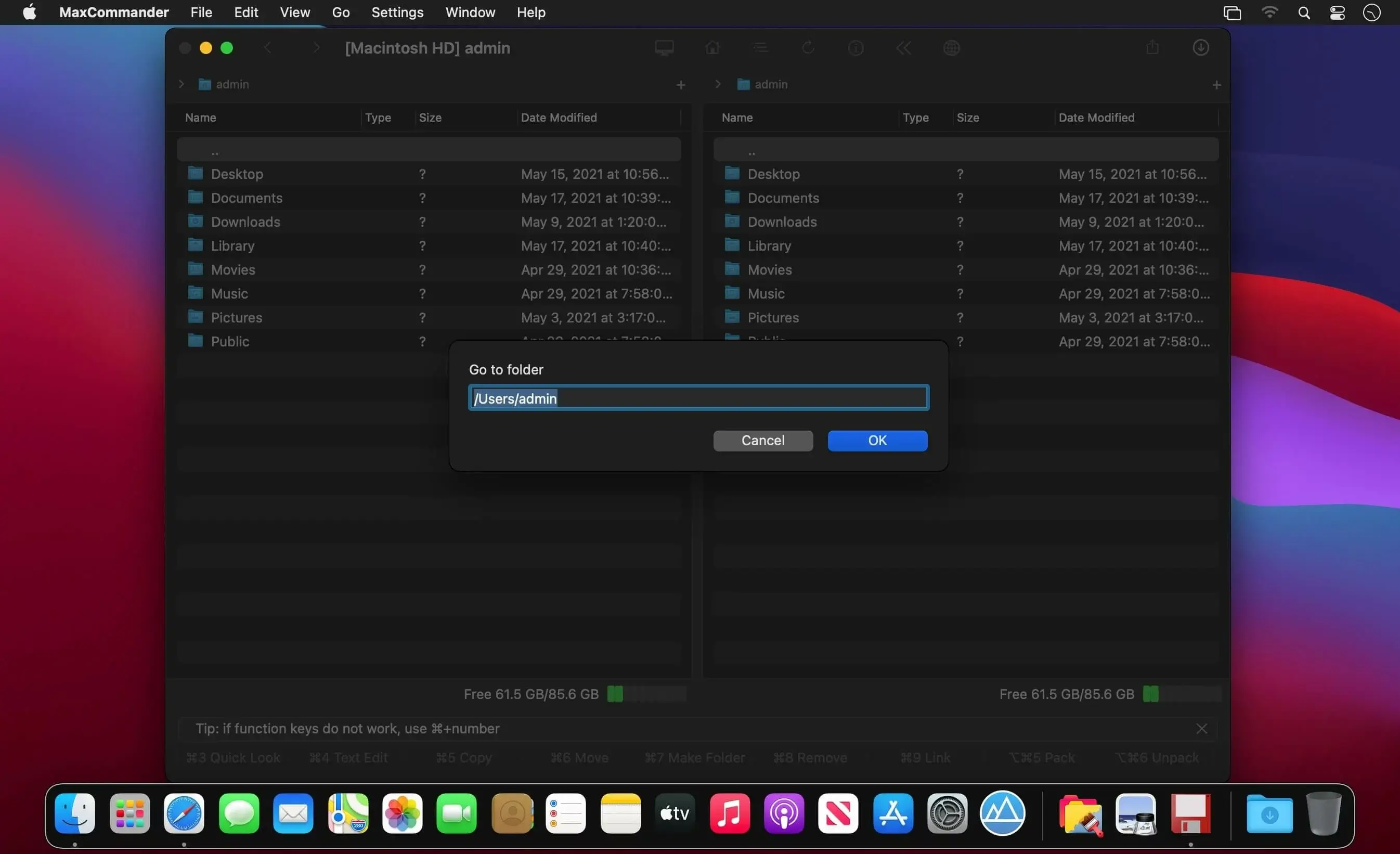This screenshot has height=854, width=1400.
Task: Expand the left pane admin path chevron
Action: click(x=182, y=84)
